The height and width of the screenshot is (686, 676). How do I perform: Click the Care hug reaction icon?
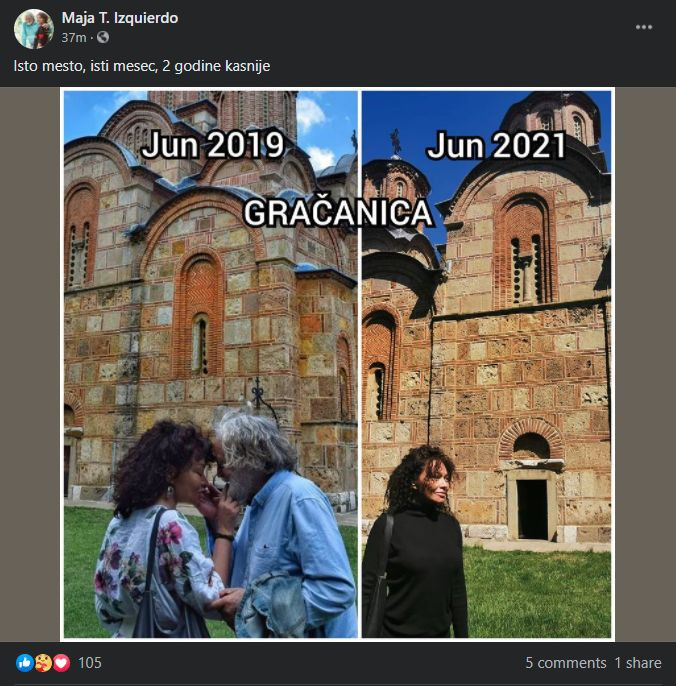click(x=43, y=663)
